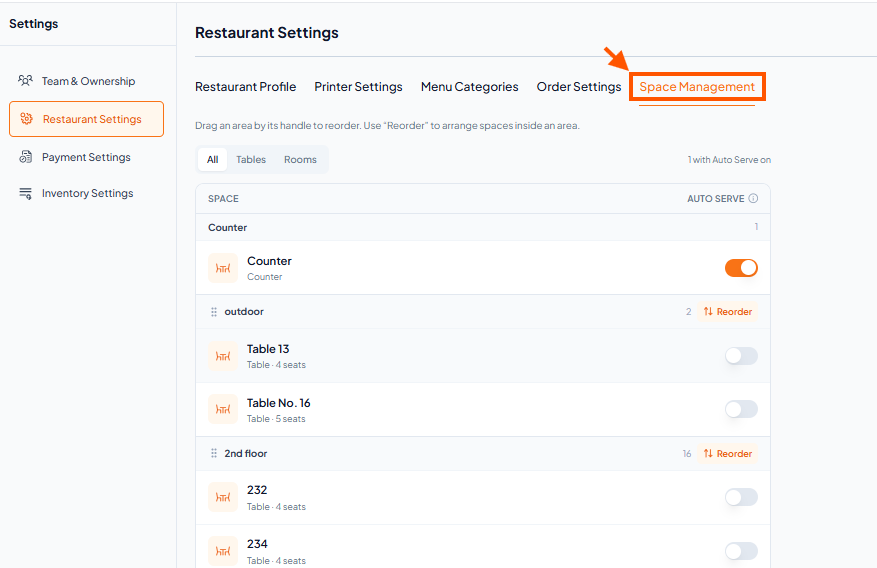Screen dimensions: 877x568
Task: Click the Inventory Settings list icon
Action: point(26,193)
